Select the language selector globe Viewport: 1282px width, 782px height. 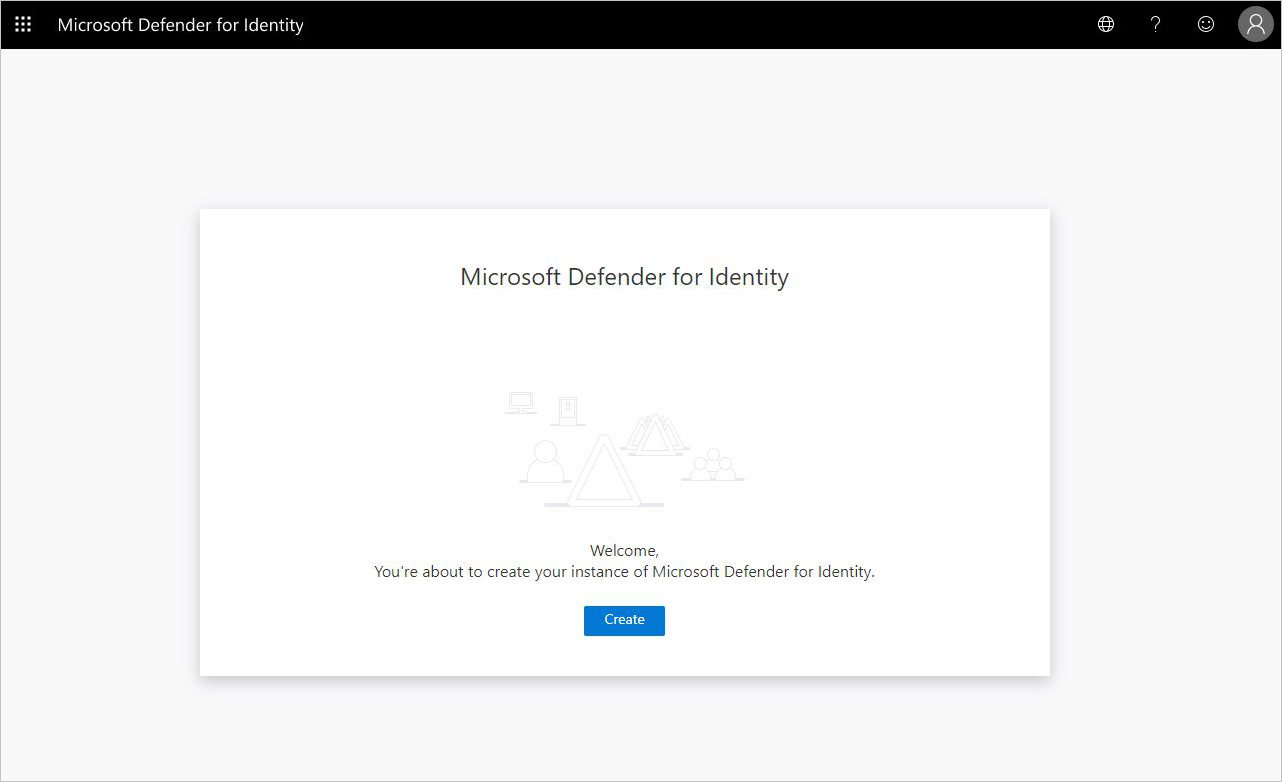coord(1105,24)
